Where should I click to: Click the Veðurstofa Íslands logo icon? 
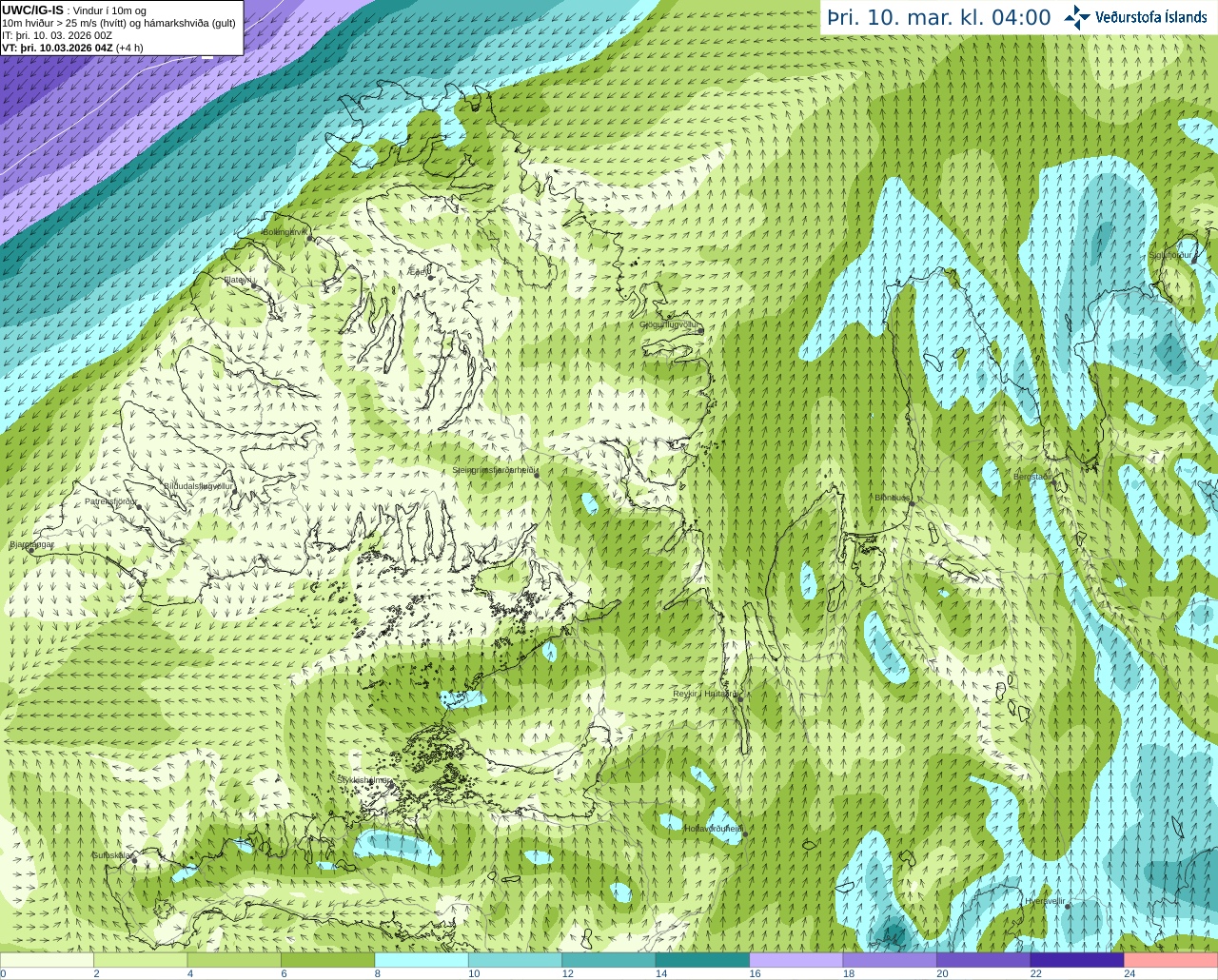tap(1076, 17)
